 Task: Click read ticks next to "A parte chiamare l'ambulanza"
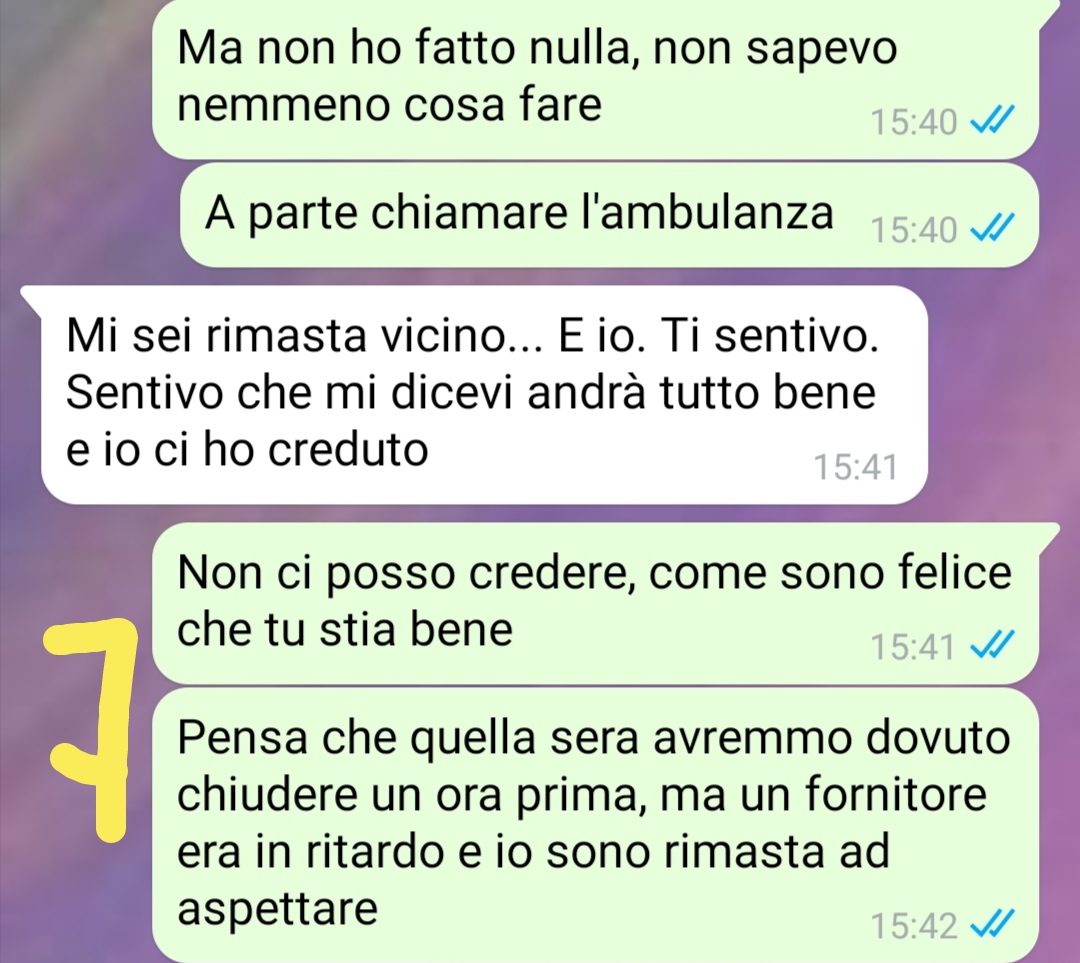pyautogui.click(x=992, y=227)
